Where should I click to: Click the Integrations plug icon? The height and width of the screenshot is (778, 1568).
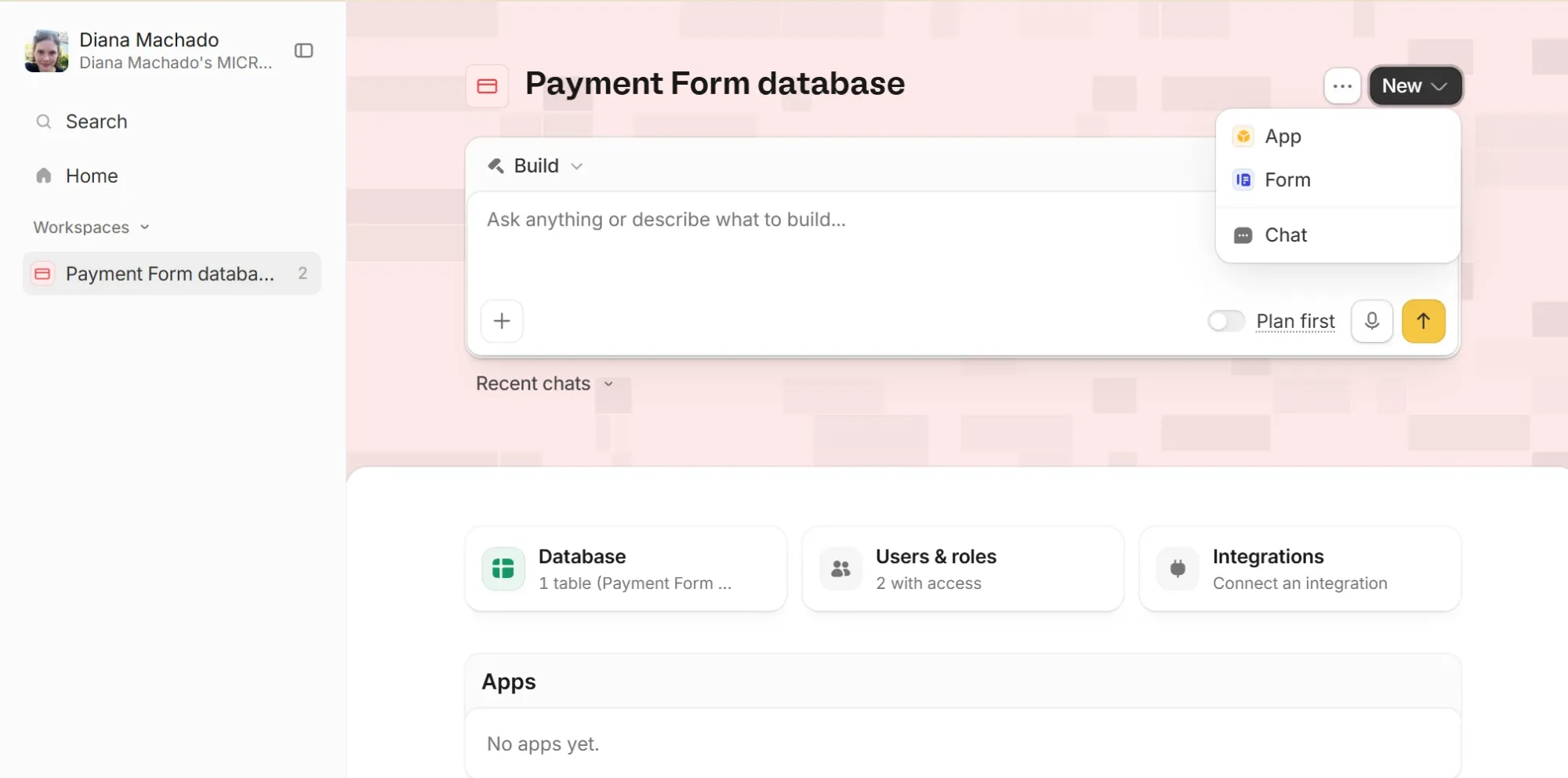coord(1178,569)
